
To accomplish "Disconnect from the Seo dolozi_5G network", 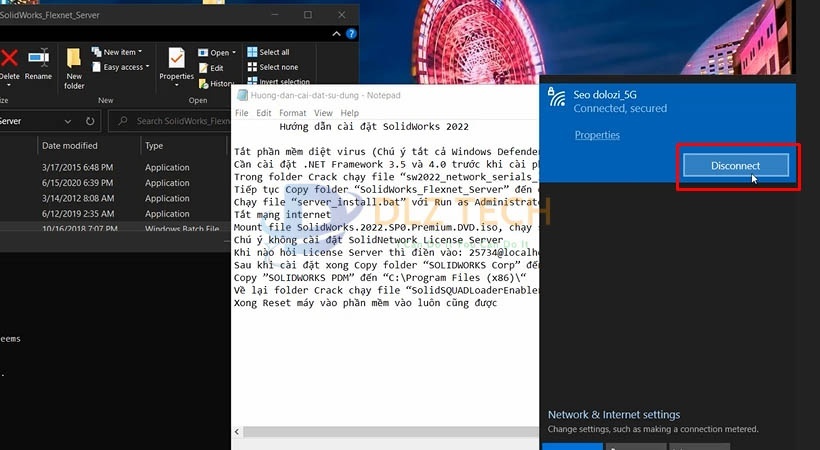I will (x=735, y=165).
